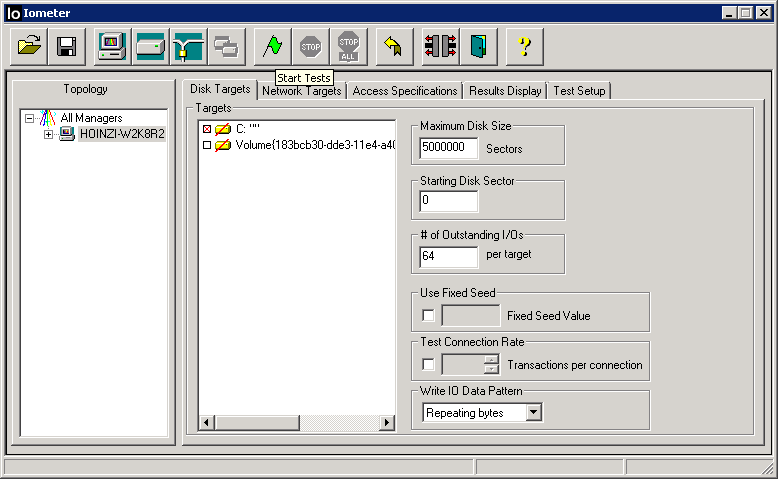Select the Volume{183bcb30-dde3 target entry
This screenshot has height=479, width=778.
(x=315, y=145)
